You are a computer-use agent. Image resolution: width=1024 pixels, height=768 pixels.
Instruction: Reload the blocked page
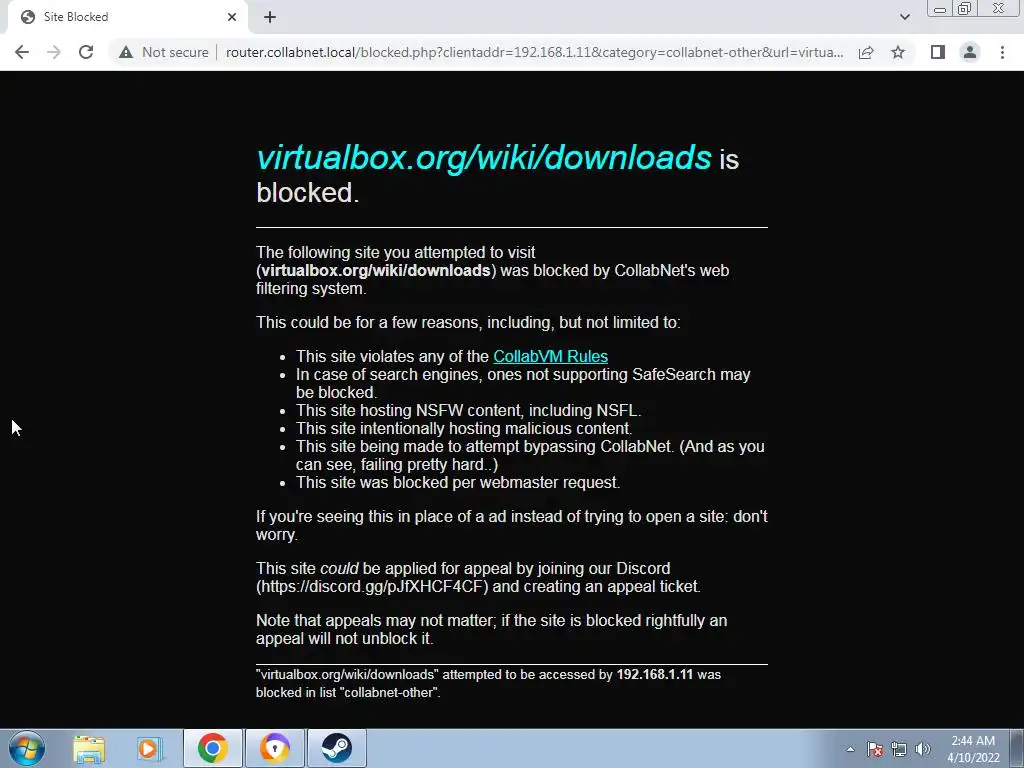click(86, 52)
